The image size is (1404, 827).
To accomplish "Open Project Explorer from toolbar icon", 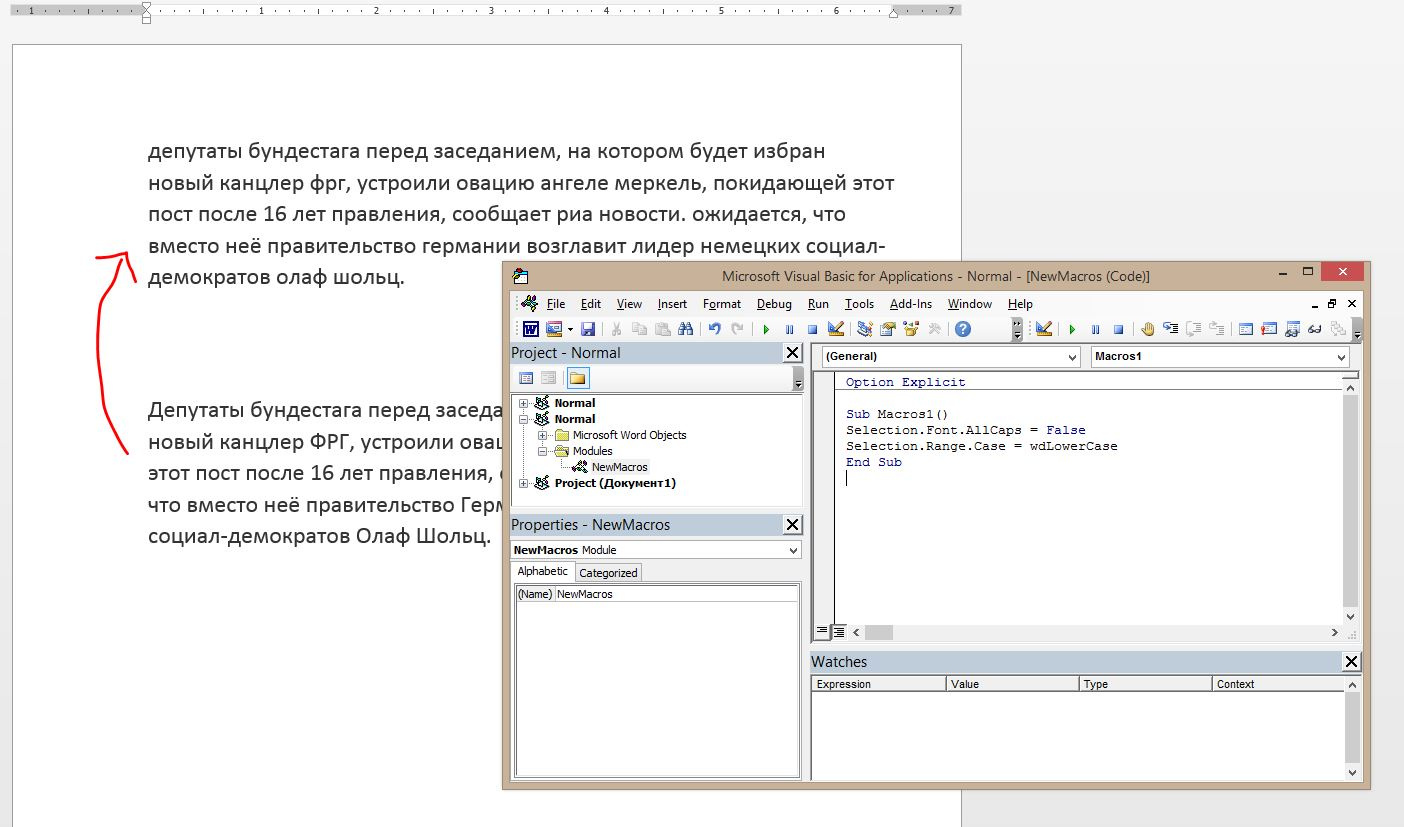I will click(x=865, y=329).
